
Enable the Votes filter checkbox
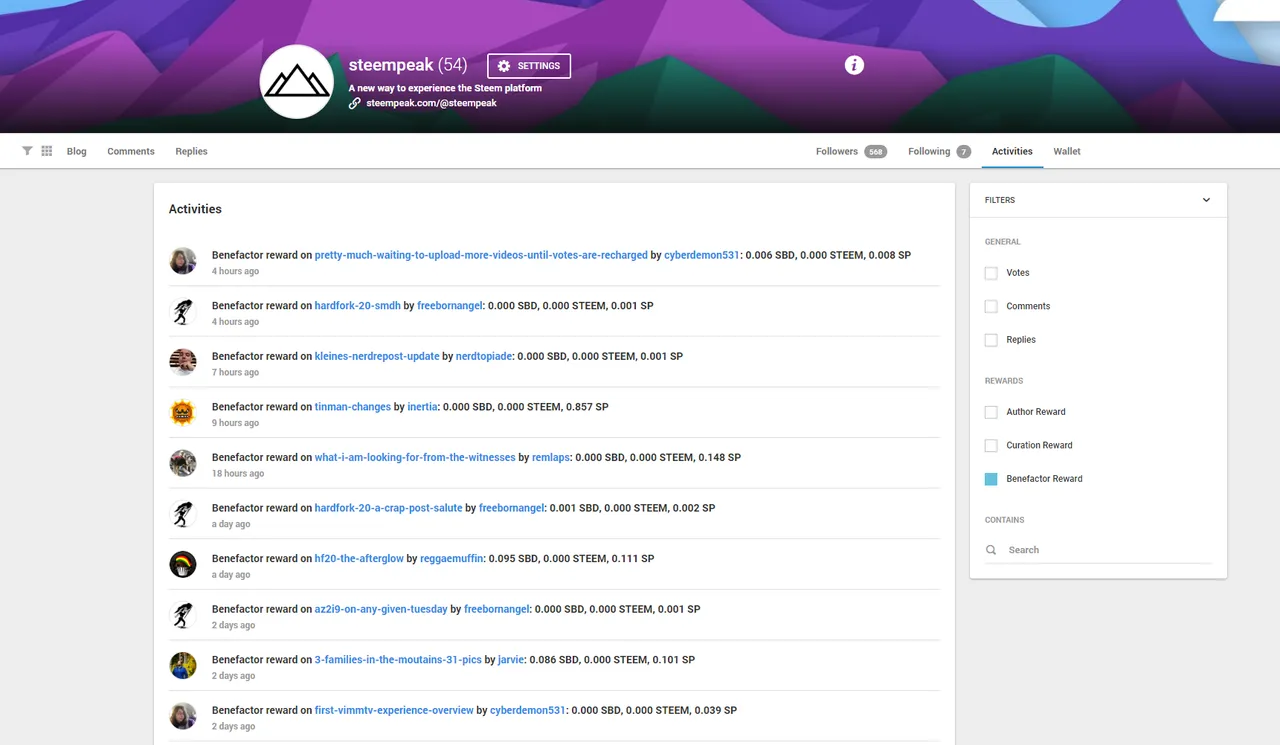(991, 273)
